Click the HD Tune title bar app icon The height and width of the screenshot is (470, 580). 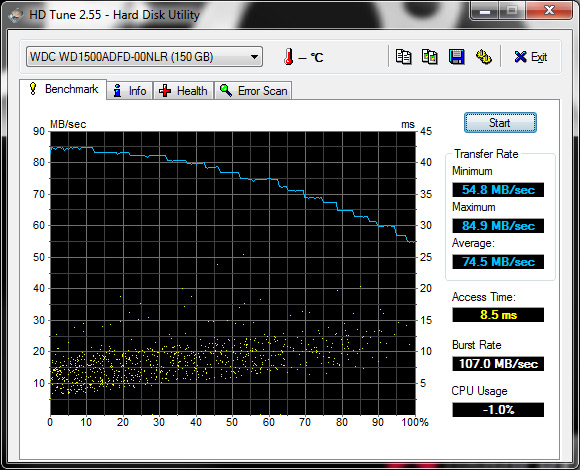click(x=16, y=15)
